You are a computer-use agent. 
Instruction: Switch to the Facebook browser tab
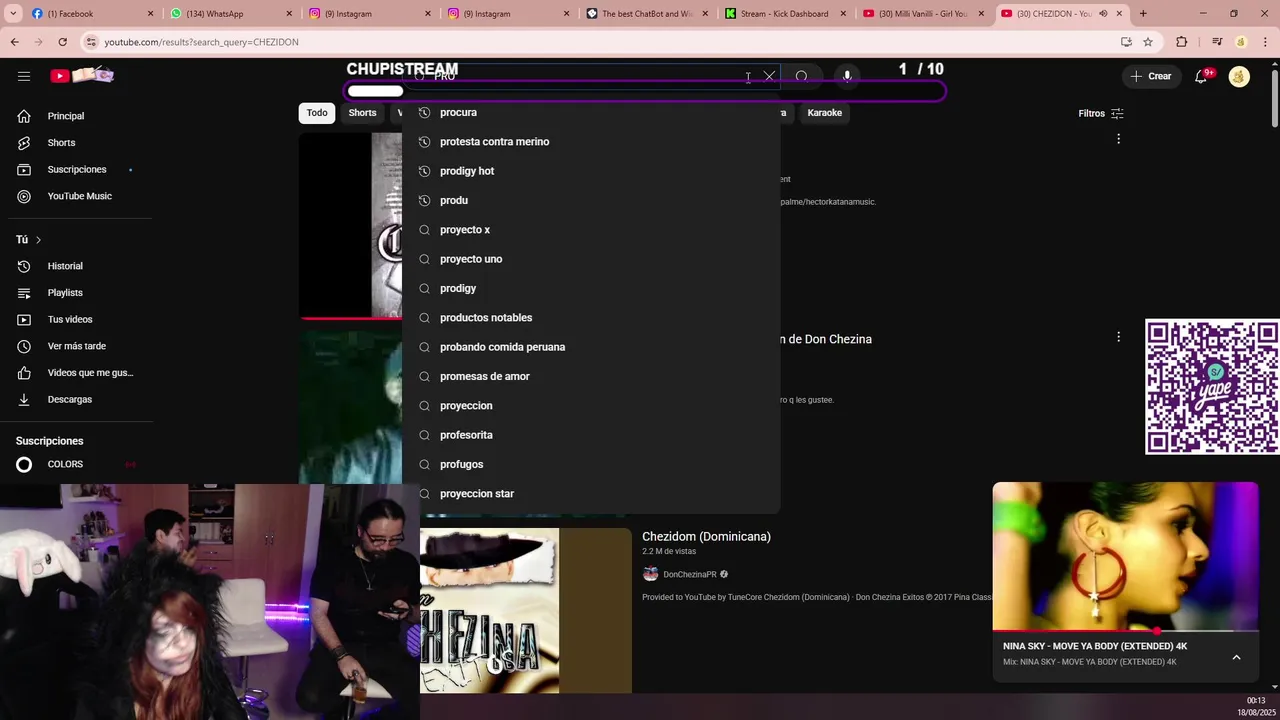[x=92, y=13]
